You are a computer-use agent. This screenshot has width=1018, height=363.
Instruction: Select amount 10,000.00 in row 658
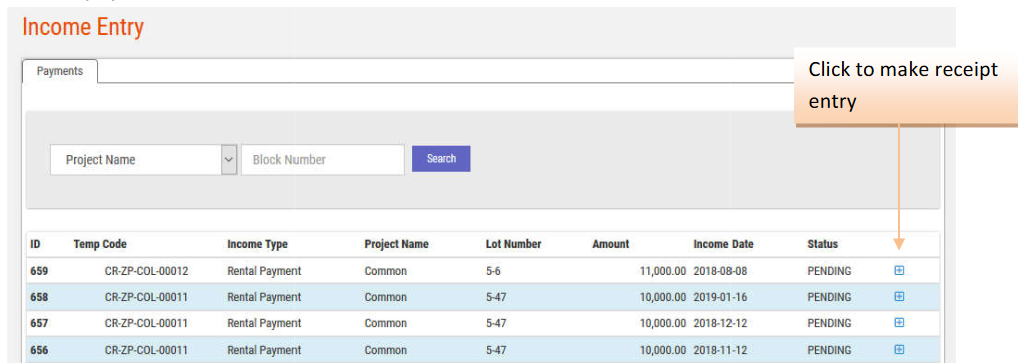[663, 297]
